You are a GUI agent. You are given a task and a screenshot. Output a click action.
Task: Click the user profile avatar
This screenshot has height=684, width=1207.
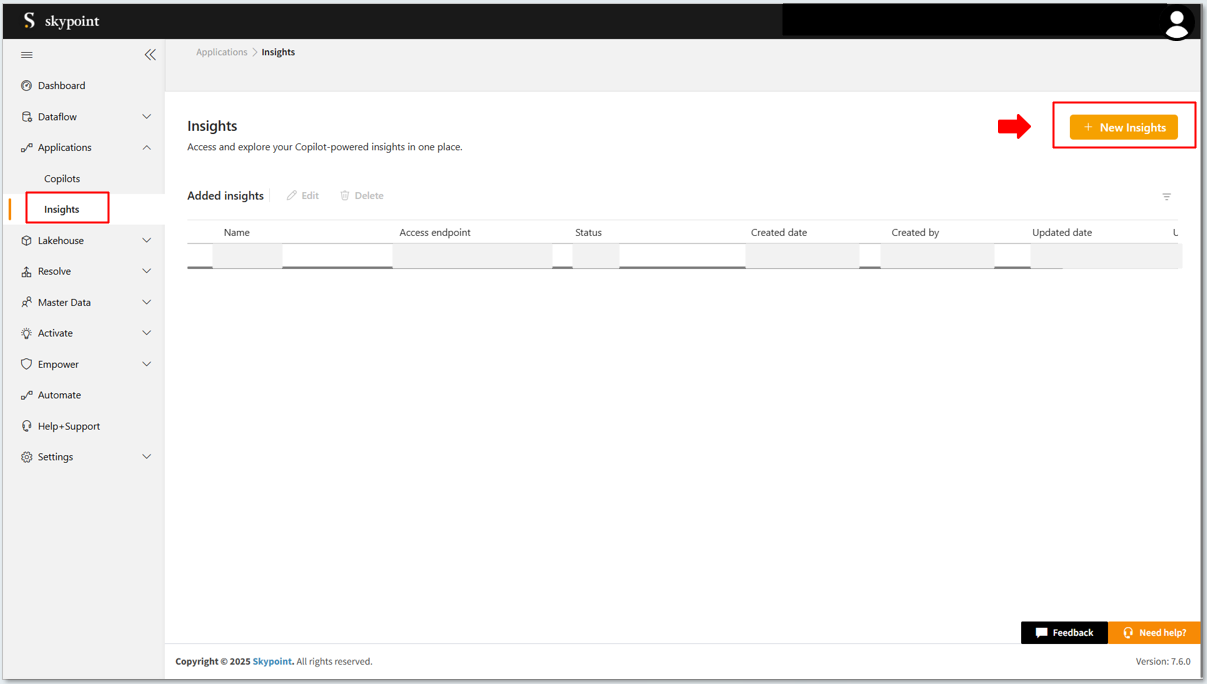[1176, 23]
